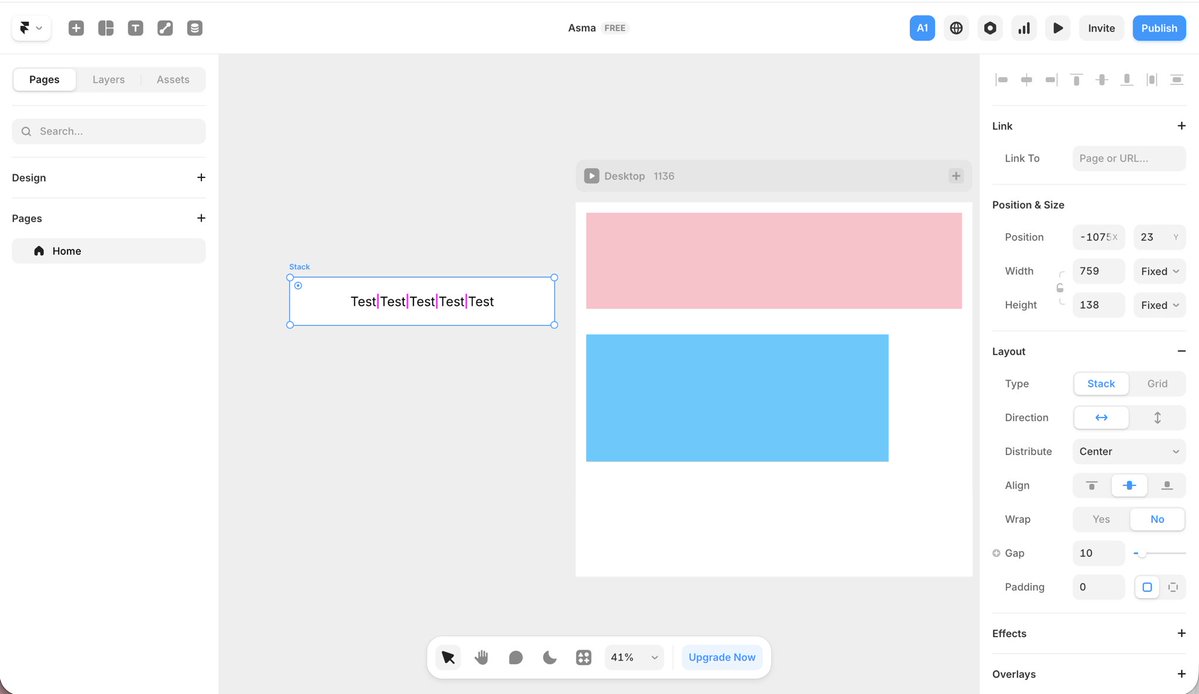Image resolution: width=1199 pixels, height=694 pixels.
Task: Click the Height value field
Action: (1099, 305)
